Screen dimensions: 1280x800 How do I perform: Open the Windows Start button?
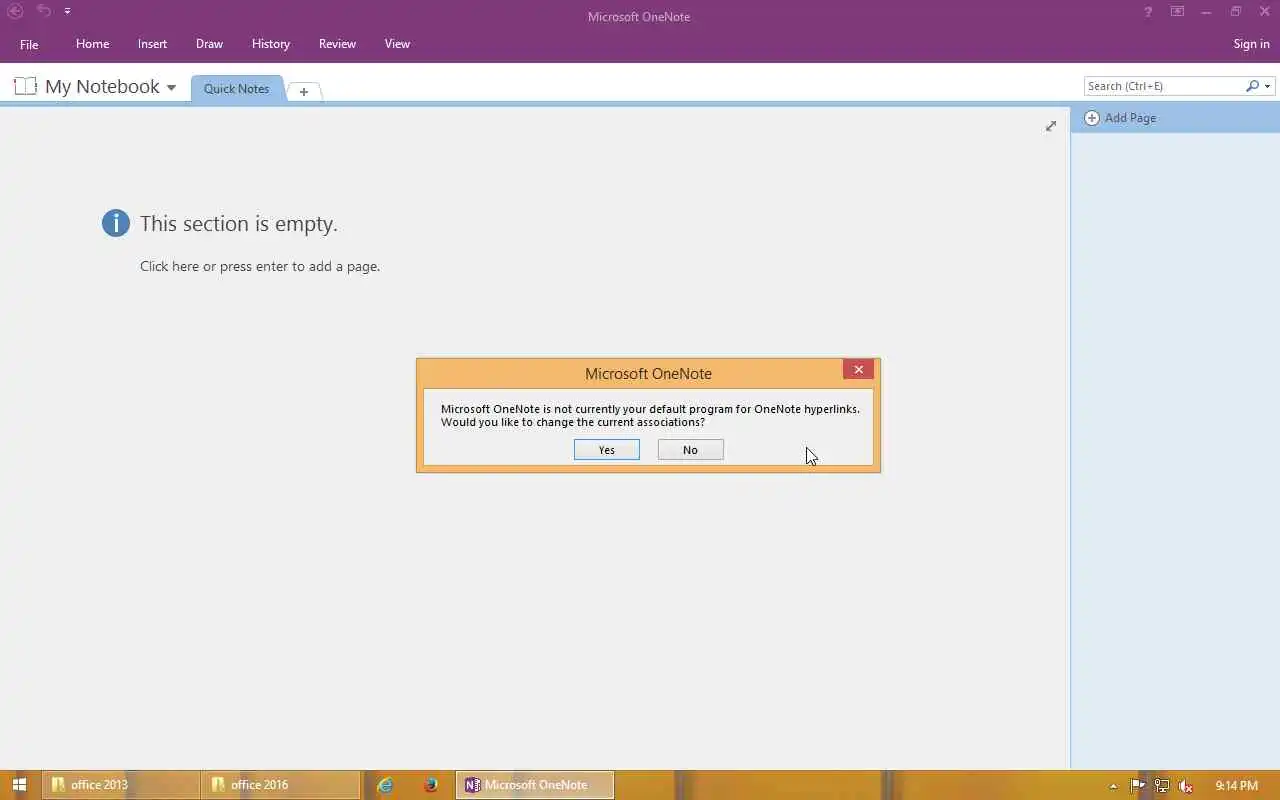(x=19, y=785)
